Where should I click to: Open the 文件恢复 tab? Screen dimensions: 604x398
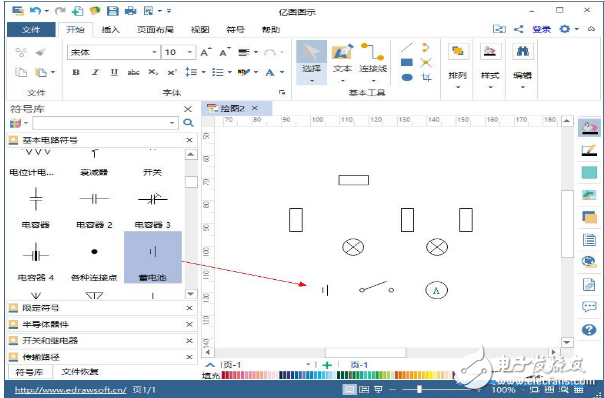click(80, 372)
